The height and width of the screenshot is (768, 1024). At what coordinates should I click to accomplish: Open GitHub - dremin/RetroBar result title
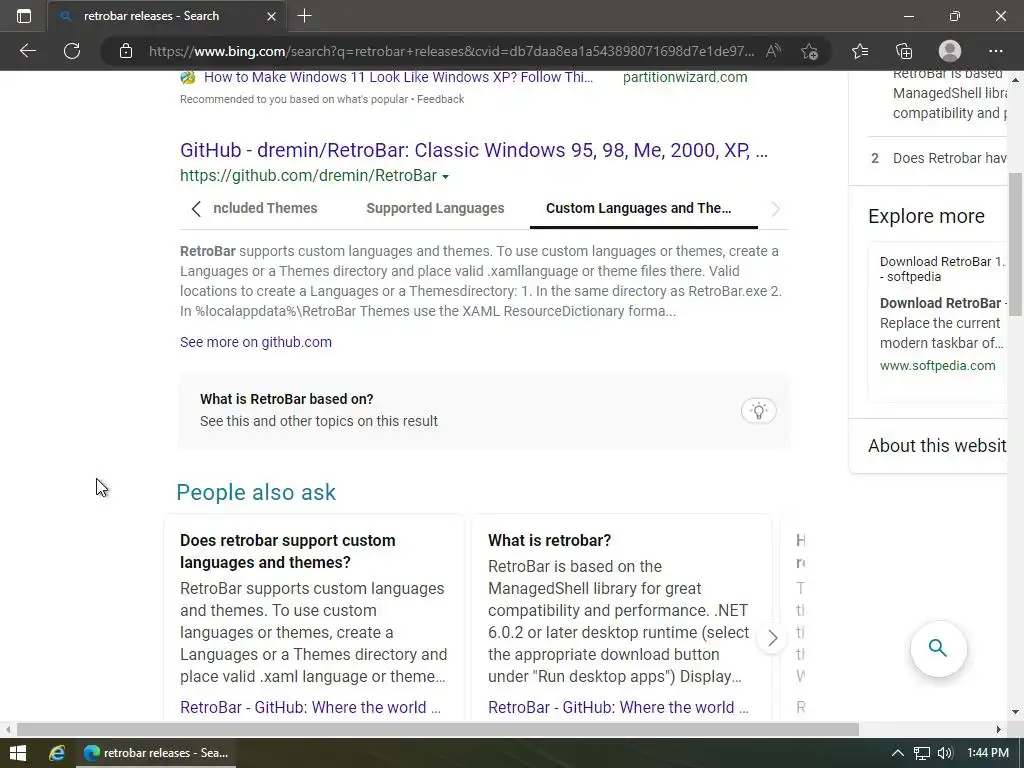[x=473, y=150]
